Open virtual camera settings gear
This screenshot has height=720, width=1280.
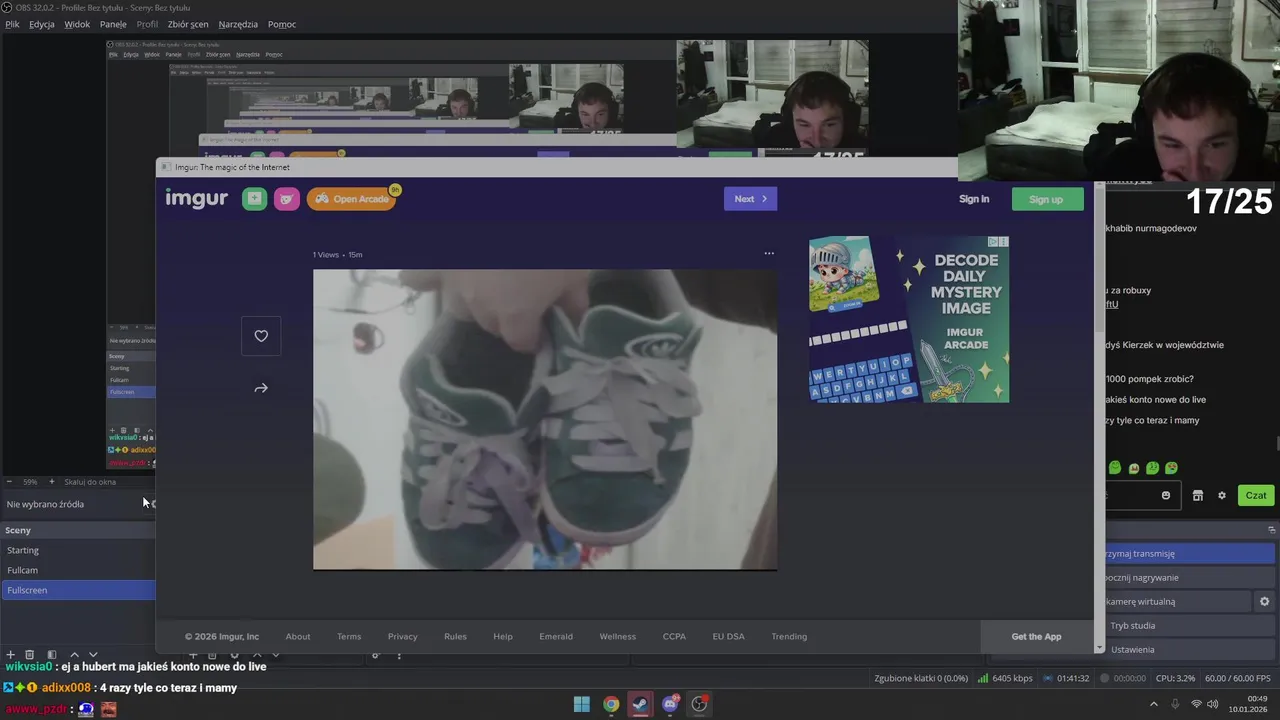pyautogui.click(x=1264, y=601)
